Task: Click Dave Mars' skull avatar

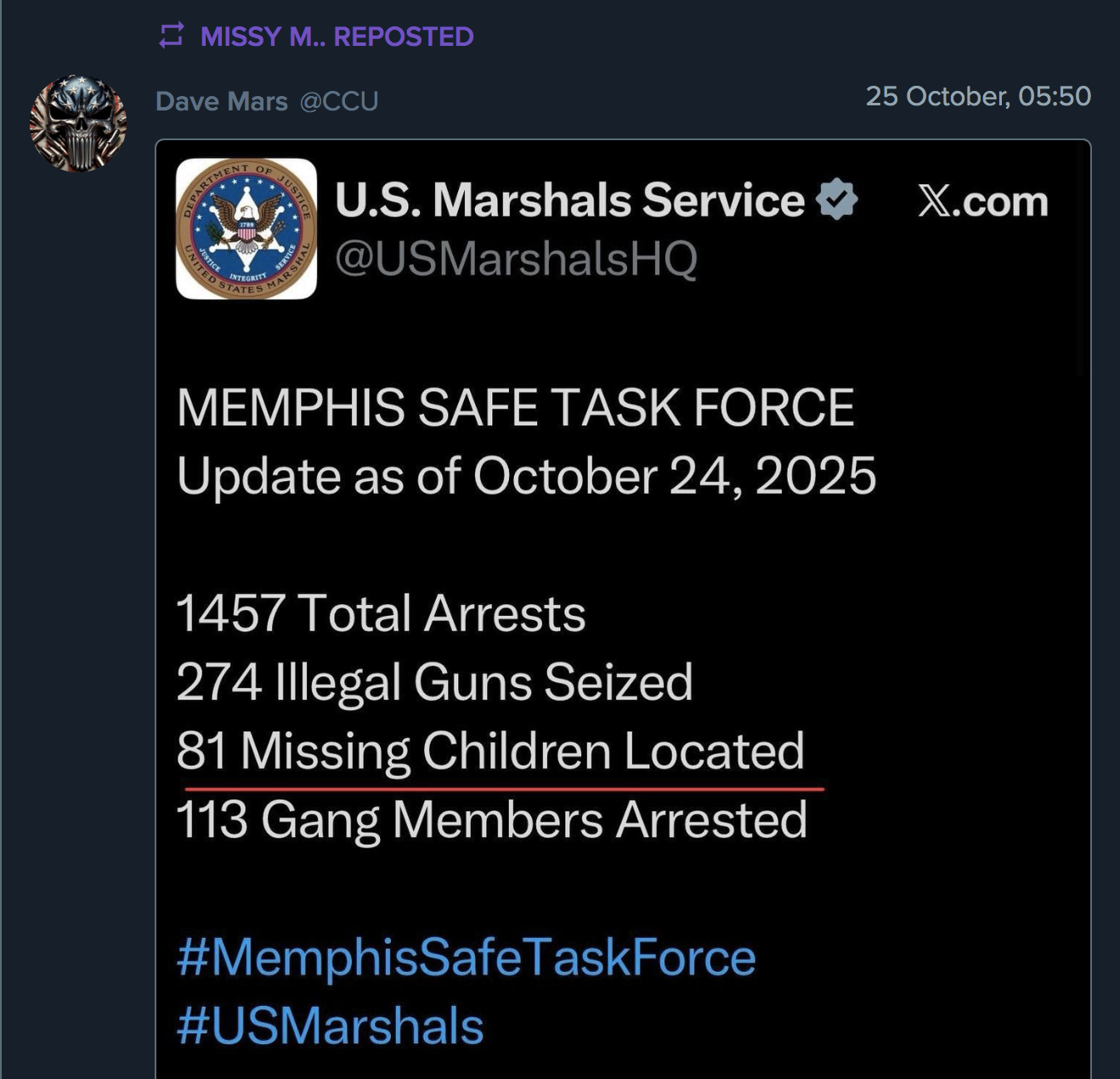Action: (77, 124)
